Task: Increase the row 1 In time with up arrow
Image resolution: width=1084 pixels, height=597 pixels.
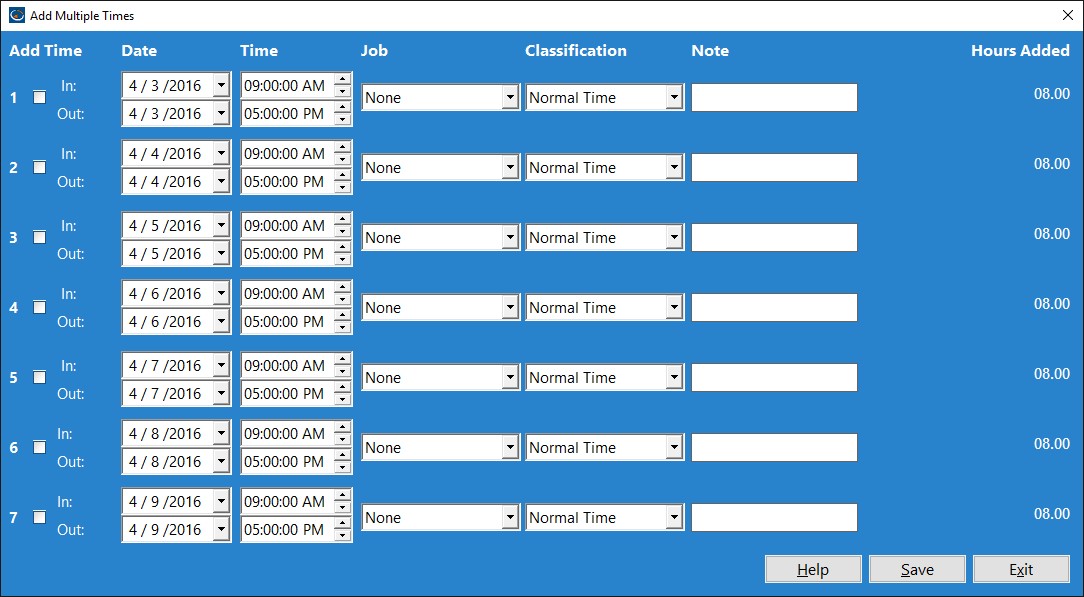Action: click(x=342, y=79)
